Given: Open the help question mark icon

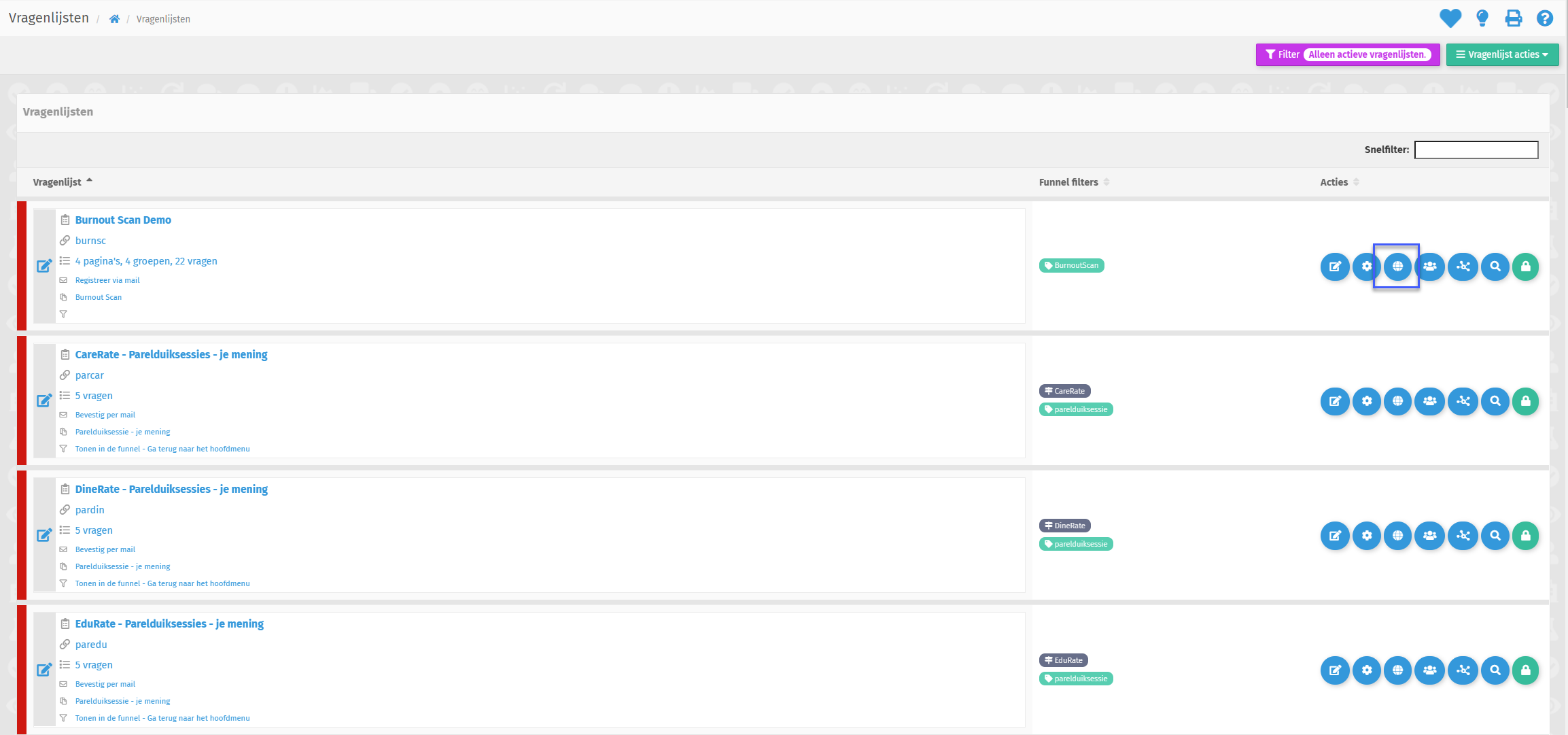Looking at the screenshot, I should 1545,18.
